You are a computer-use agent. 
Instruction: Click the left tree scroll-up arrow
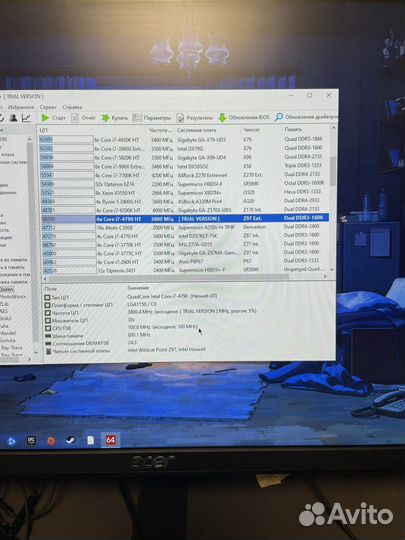(x=30, y=139)
